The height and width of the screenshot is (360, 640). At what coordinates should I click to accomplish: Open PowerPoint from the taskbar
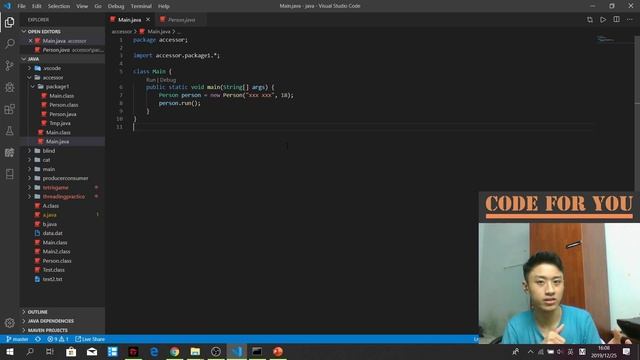(x=278, y=352)
